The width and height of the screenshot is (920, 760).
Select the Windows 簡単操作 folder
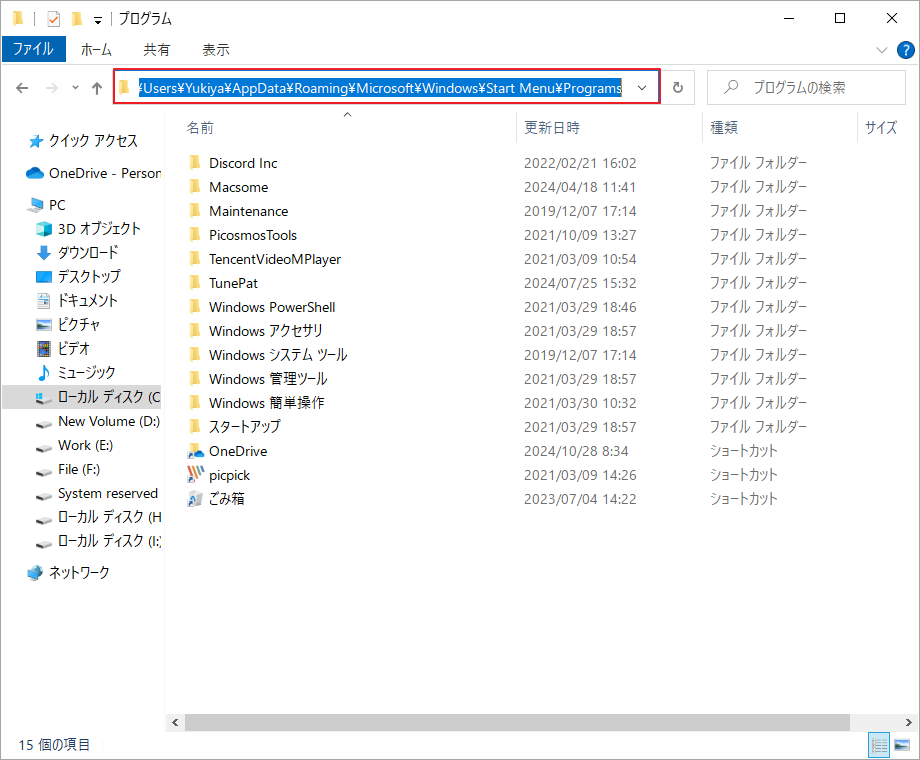(266, 403)
